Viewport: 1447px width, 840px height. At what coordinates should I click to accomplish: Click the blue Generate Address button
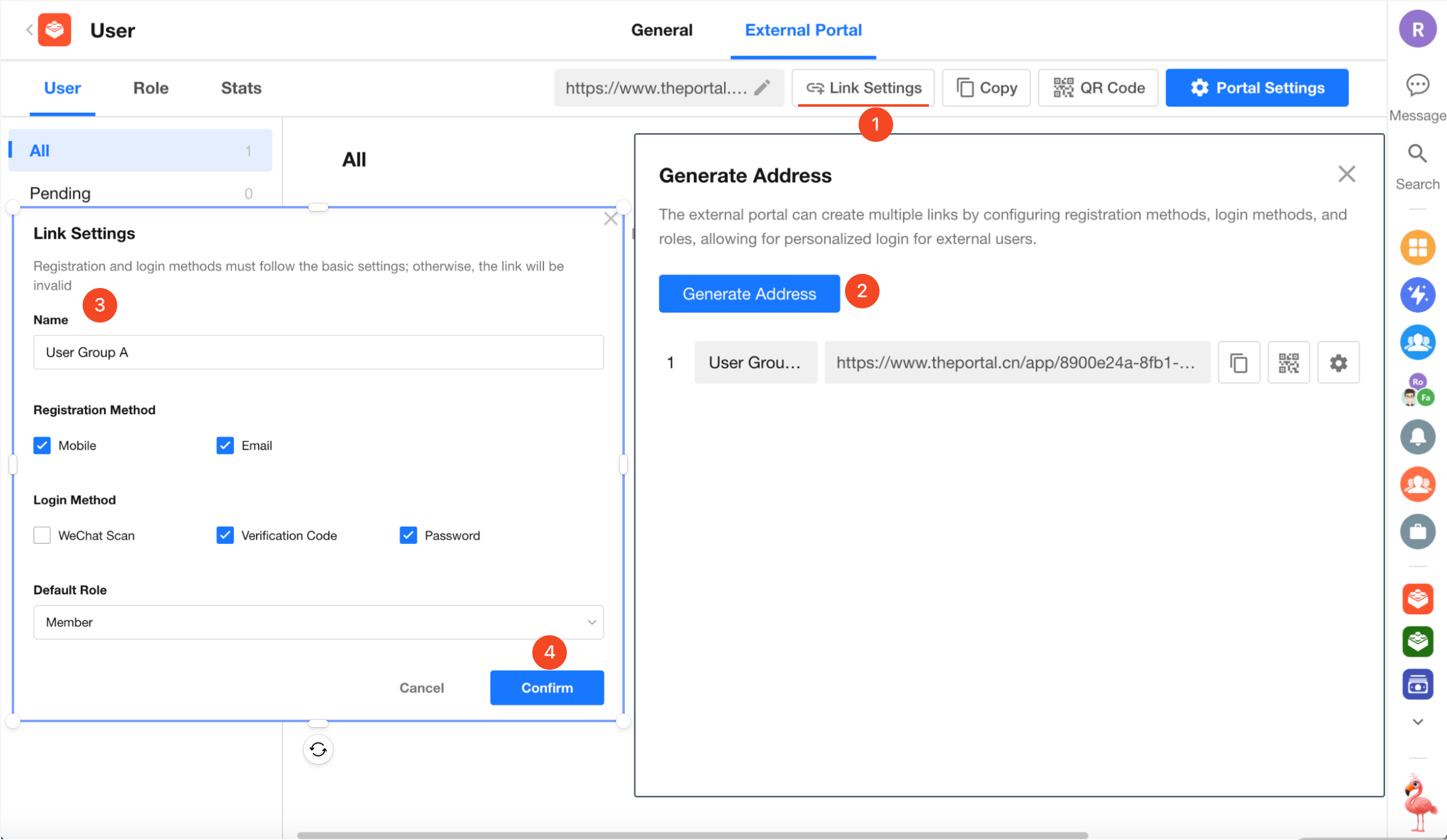[x=749, y=294]
